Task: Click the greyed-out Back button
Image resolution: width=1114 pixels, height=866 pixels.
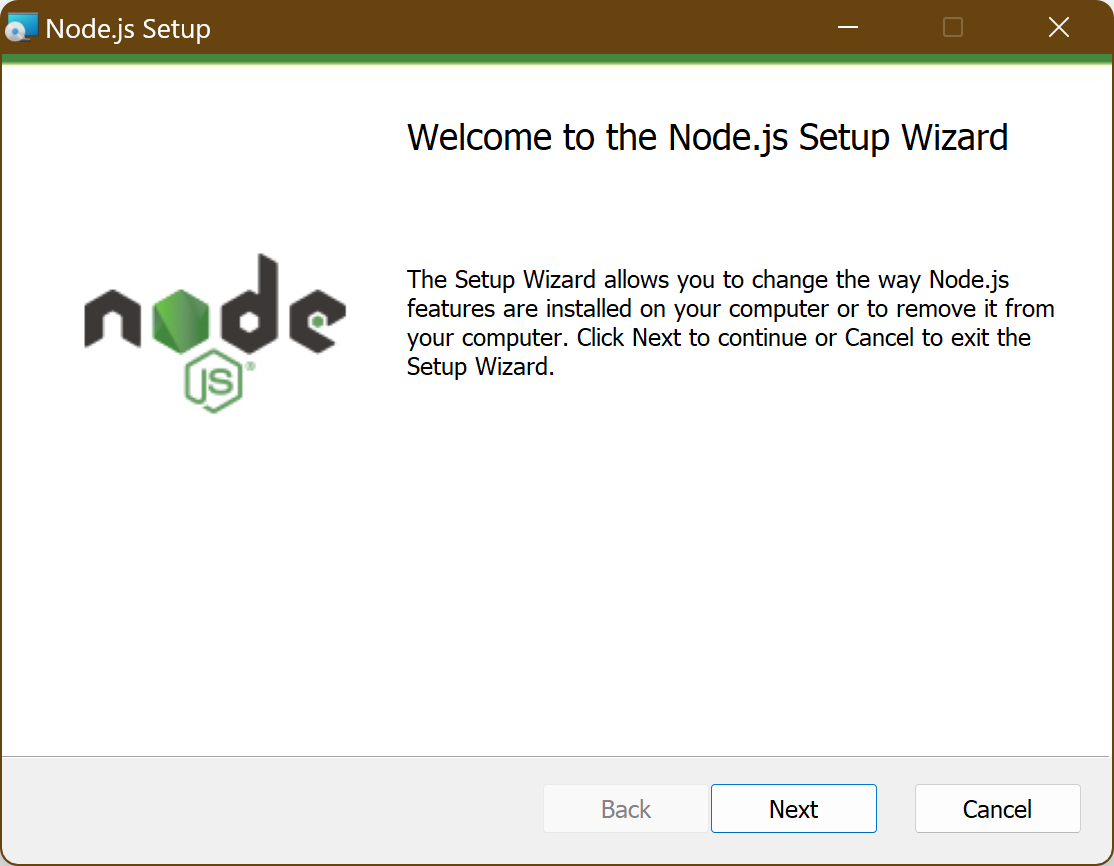Action: click(x=626, y=808)
